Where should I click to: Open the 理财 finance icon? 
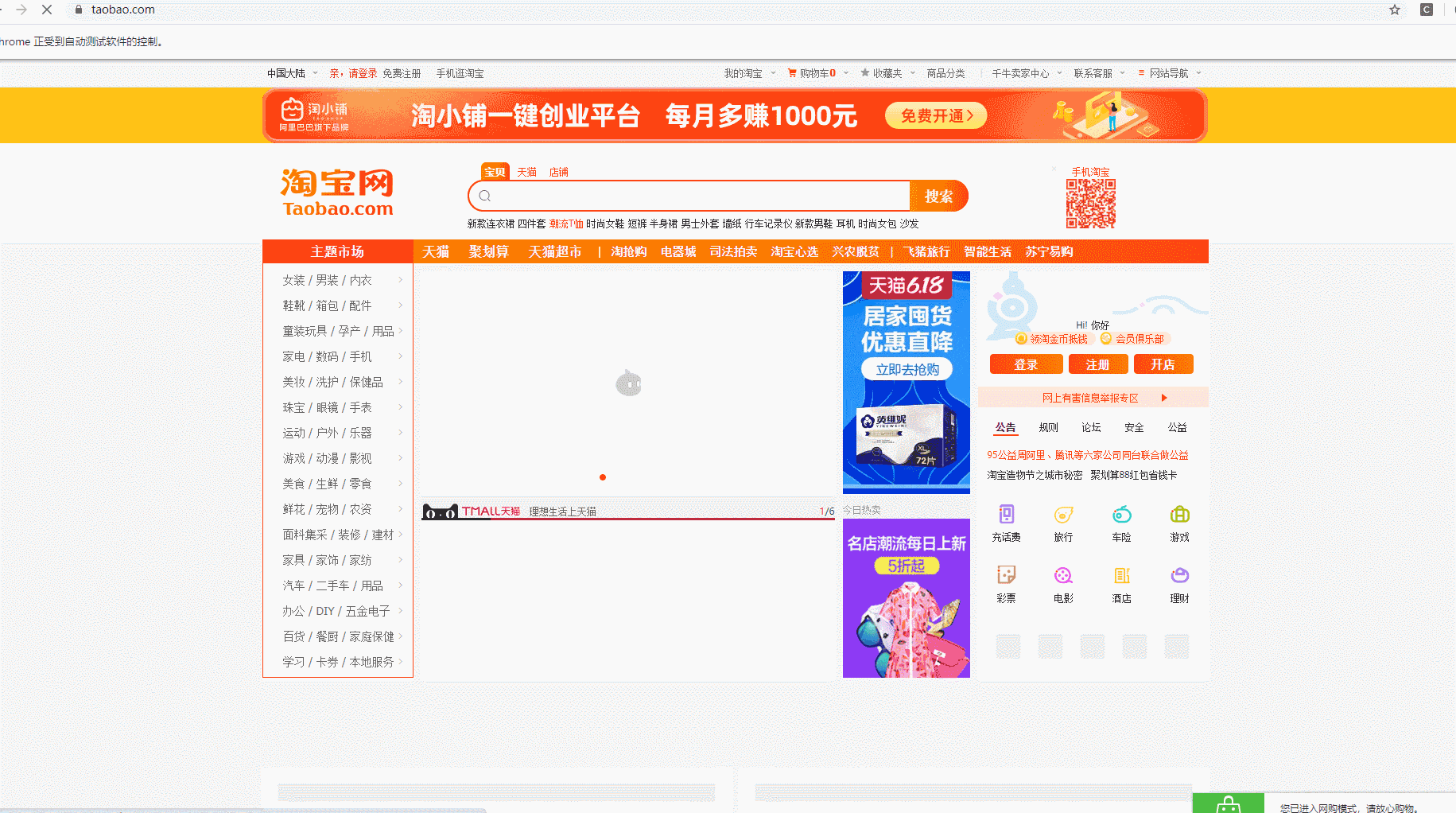coord(1179,574)
